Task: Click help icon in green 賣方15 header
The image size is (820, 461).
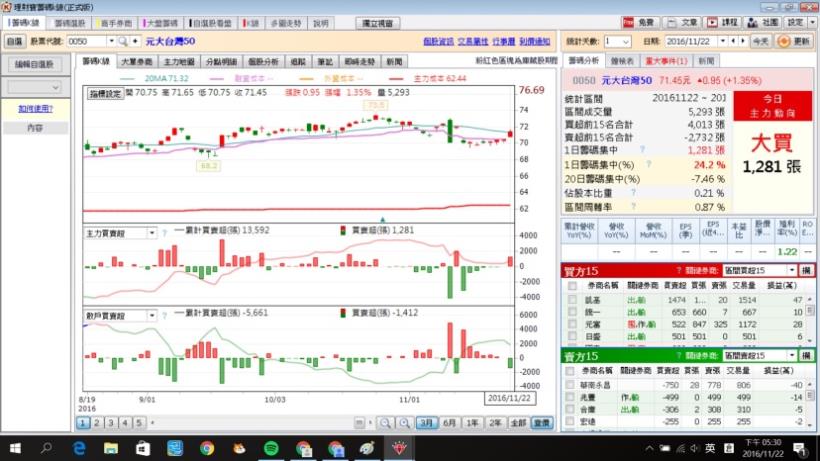Action: 679,355
